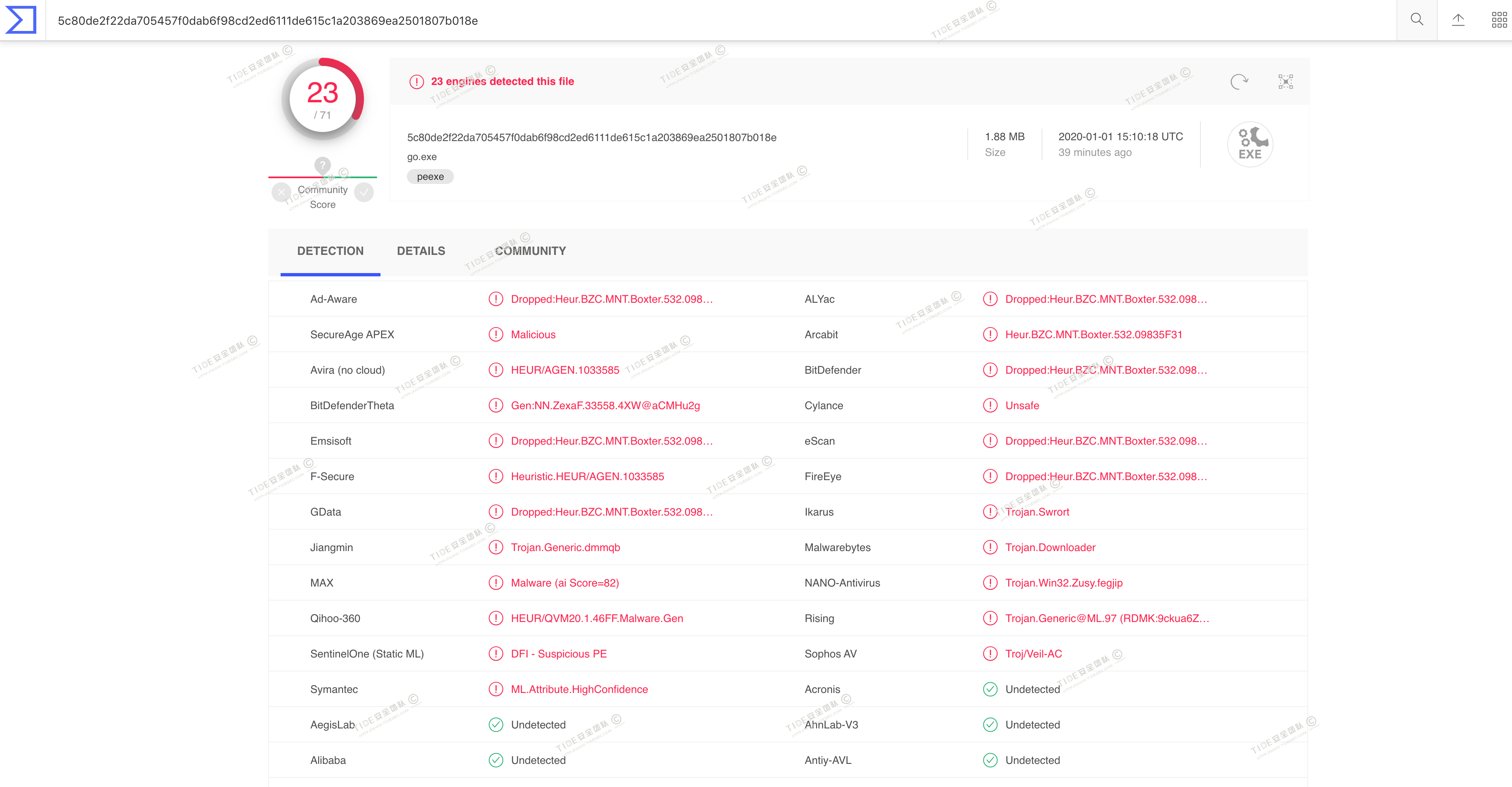1512x787 pixels.
Task: Click the Symantec ML.Attribute.HighConfidence alert icon
Action: pos(496,689)
